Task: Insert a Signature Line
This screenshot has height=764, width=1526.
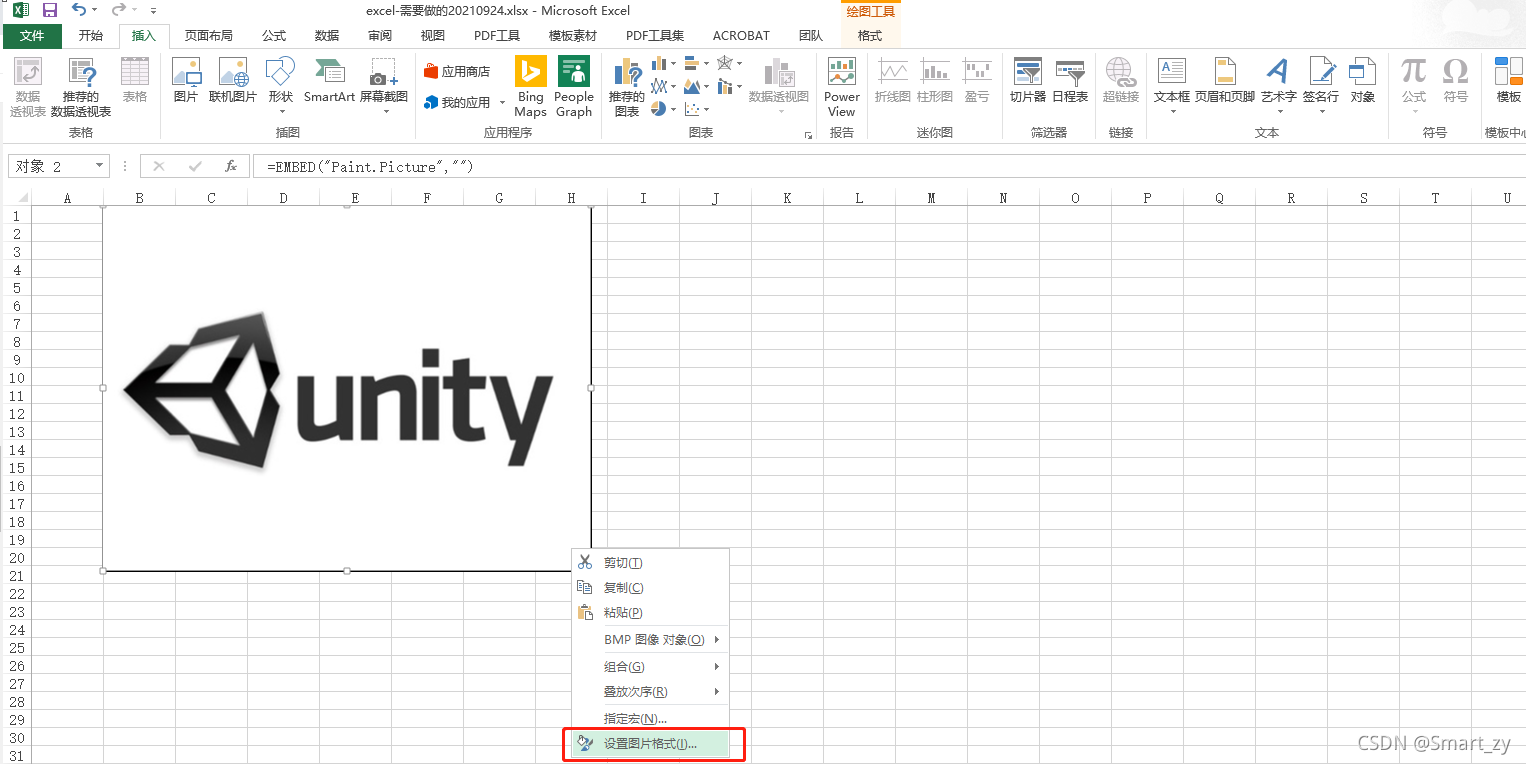Action: coord(1321,85)
